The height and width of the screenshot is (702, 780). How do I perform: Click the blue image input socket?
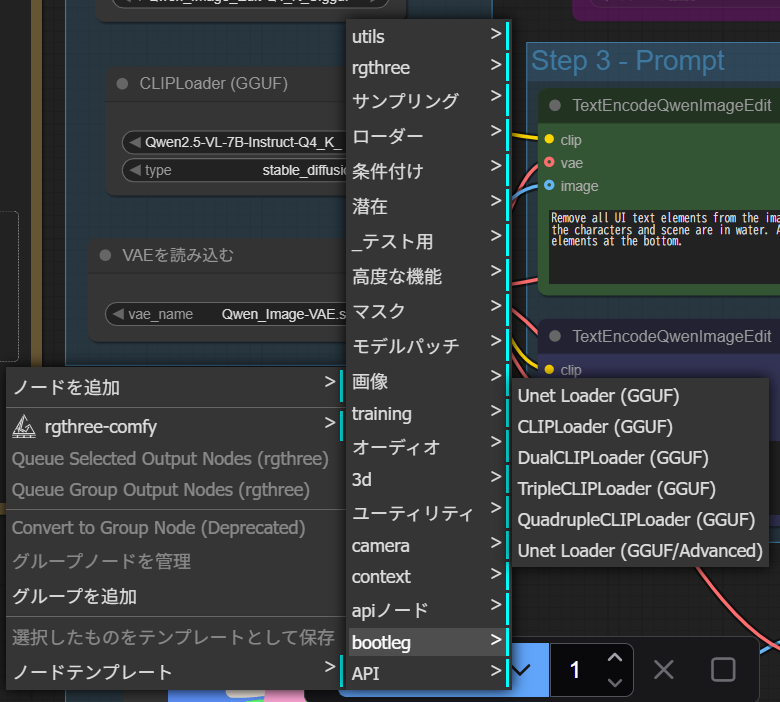pos(549,185)
